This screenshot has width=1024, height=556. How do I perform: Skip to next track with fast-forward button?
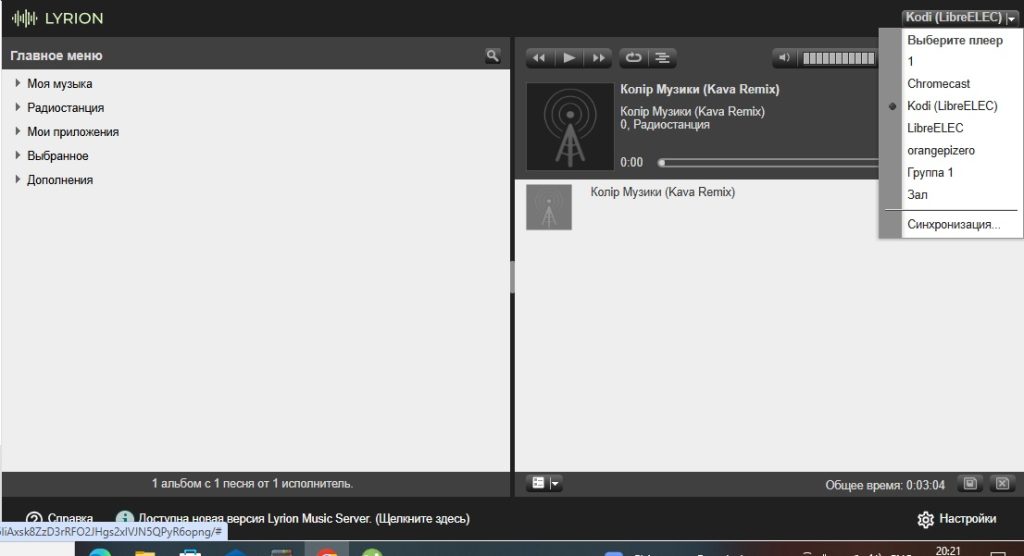point(598,58)
